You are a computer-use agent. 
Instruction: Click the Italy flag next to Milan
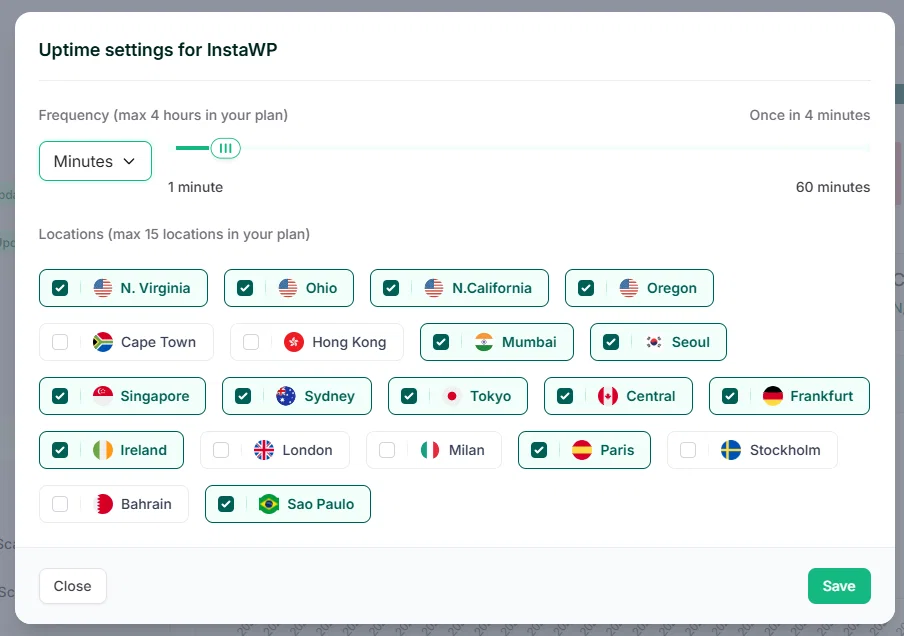coord(430,450)
